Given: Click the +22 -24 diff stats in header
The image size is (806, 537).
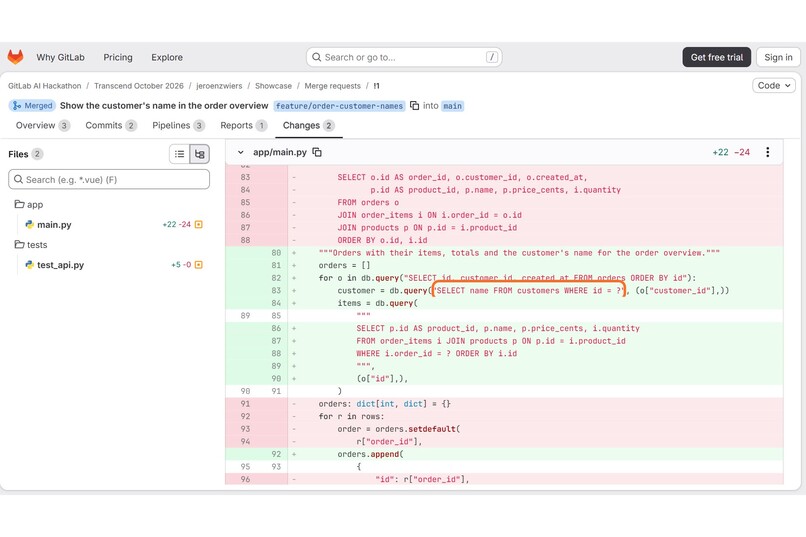Looking at the screenshot, I should click(x=731, y=152).
